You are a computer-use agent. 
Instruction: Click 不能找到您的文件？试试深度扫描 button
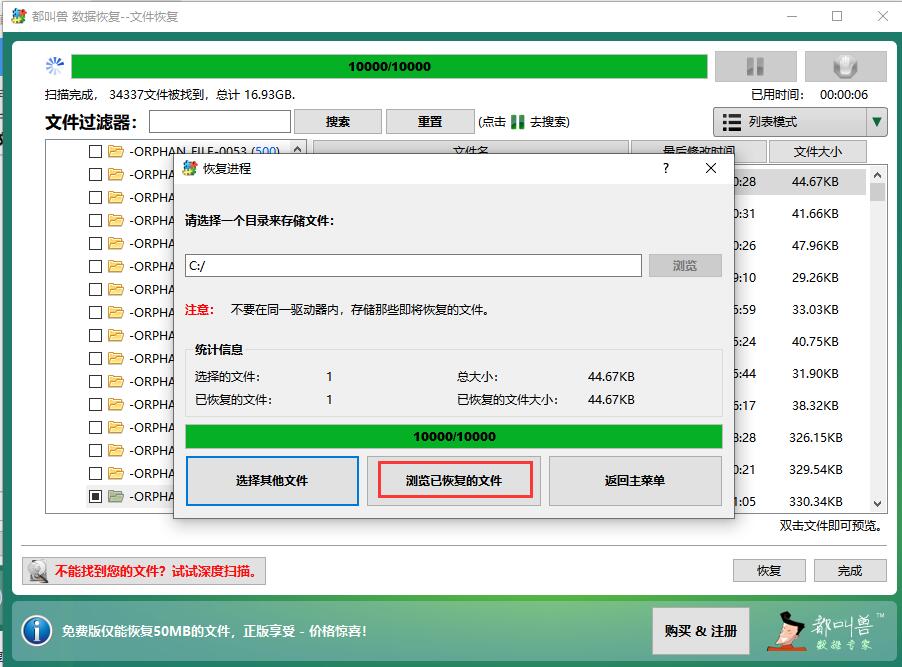pos(144,571)
